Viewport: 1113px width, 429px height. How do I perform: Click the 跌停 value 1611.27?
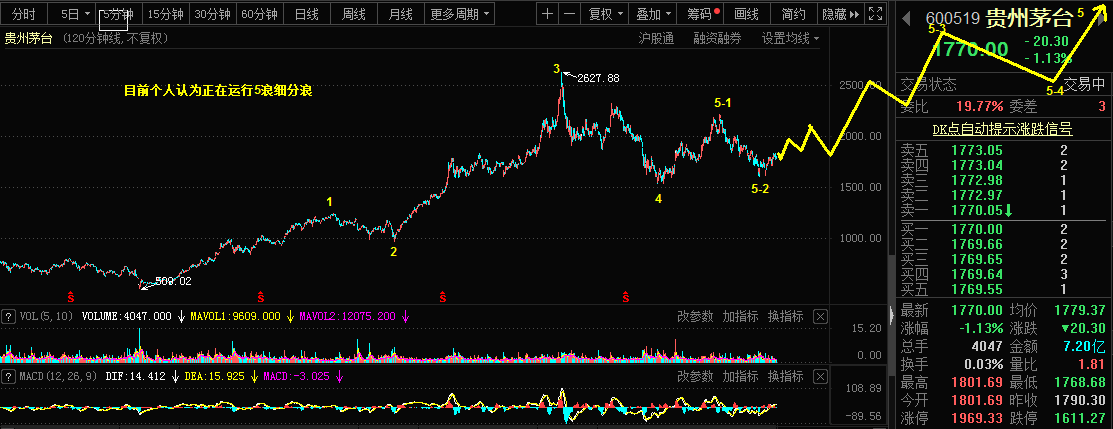pos(1080,417)
